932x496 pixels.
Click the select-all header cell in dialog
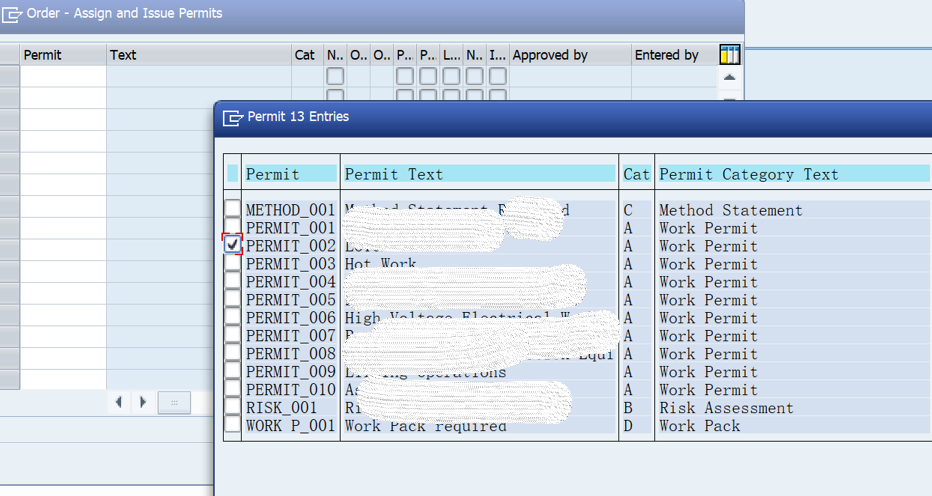tap(232, 174)
